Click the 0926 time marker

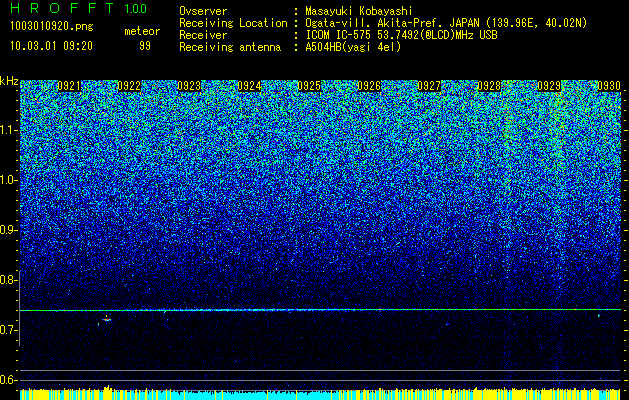(369, 86)
